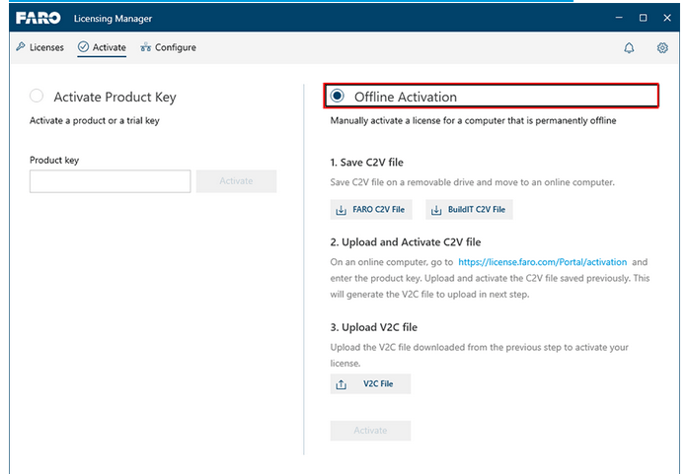Image resolution: width=688 pixels, height=474 pixels.
Task: Click the checkmark icon beside Activate tab
Action: click(x=83, y=47)
